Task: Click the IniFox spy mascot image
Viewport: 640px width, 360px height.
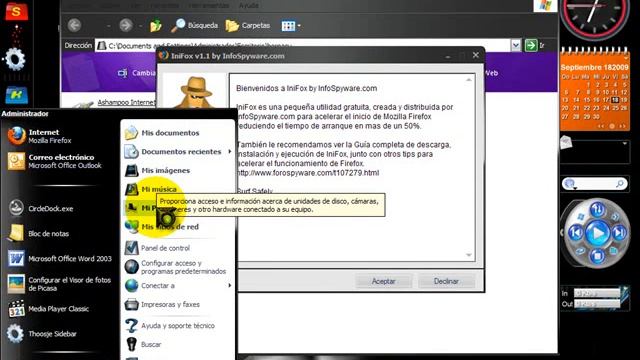Action: pyautogui.click(x=195, y=92)
